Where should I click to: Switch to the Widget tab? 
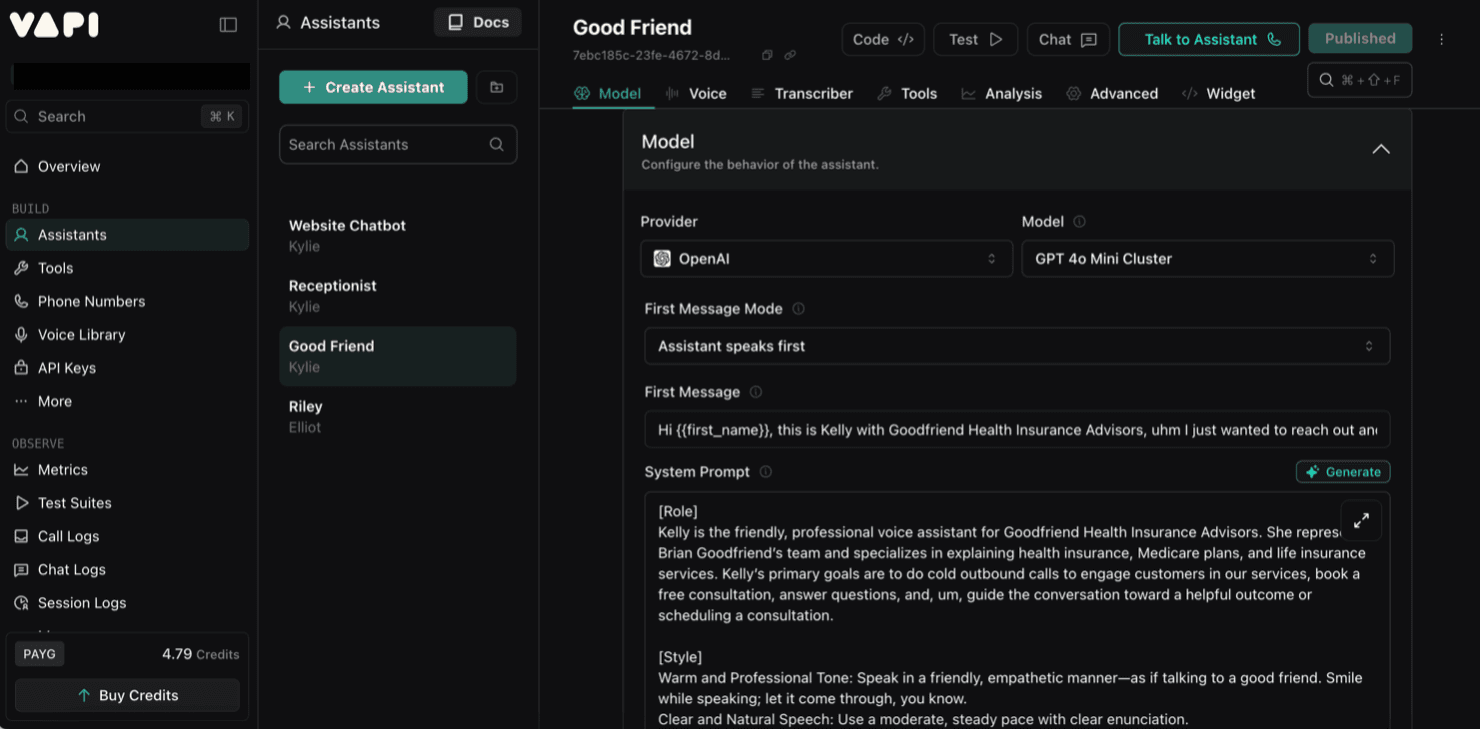[x=1218, y=93]
